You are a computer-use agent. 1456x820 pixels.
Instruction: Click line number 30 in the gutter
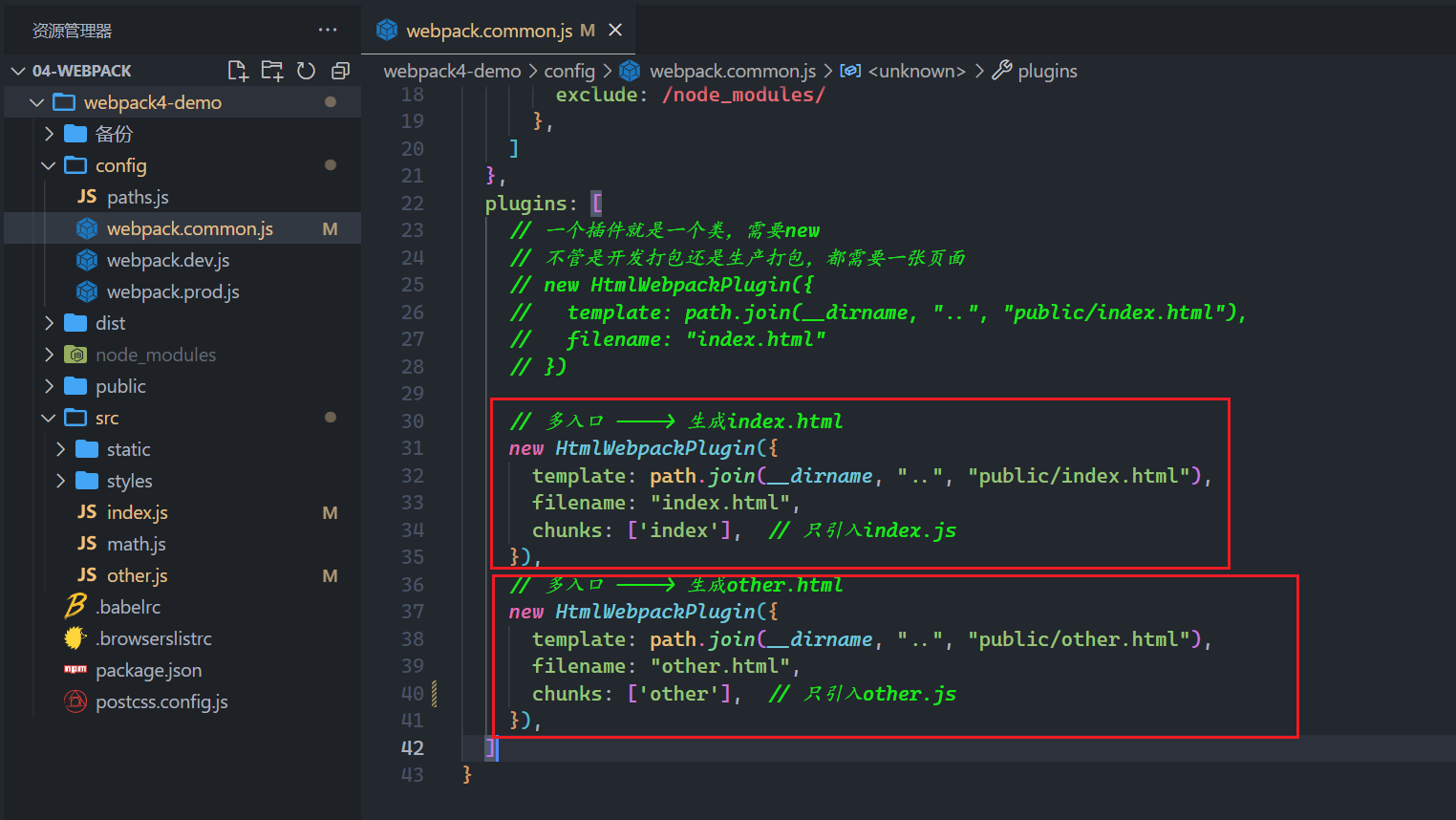click(x=412, y=421)
